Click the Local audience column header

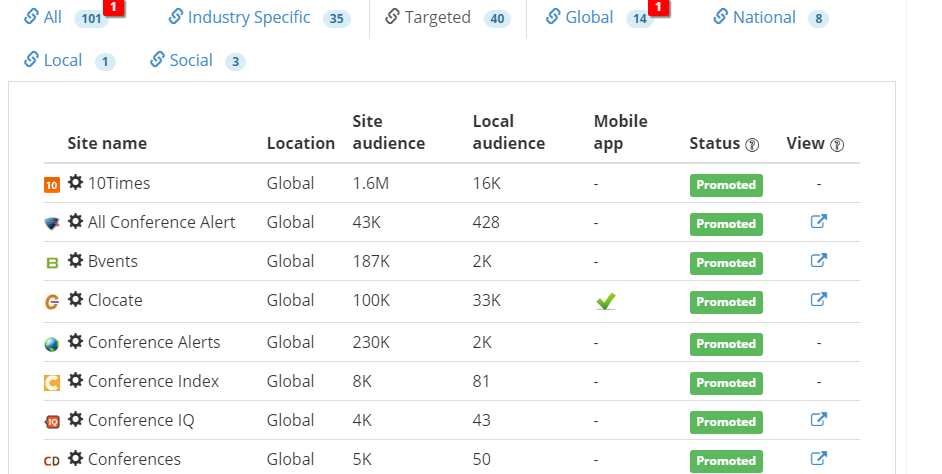tap(508, 132)
